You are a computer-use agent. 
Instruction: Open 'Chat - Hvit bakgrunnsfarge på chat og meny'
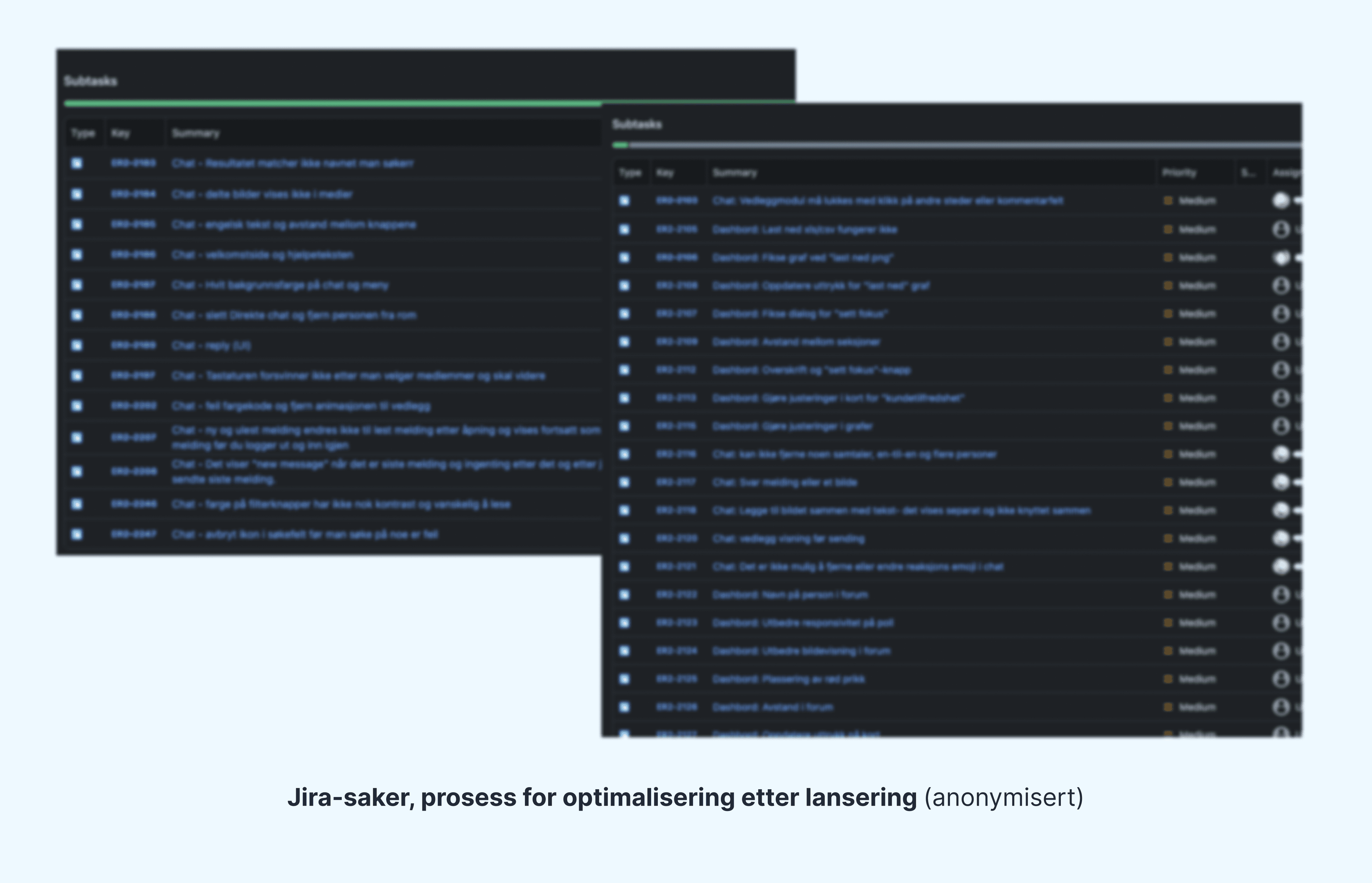click(x=280, y=285)
